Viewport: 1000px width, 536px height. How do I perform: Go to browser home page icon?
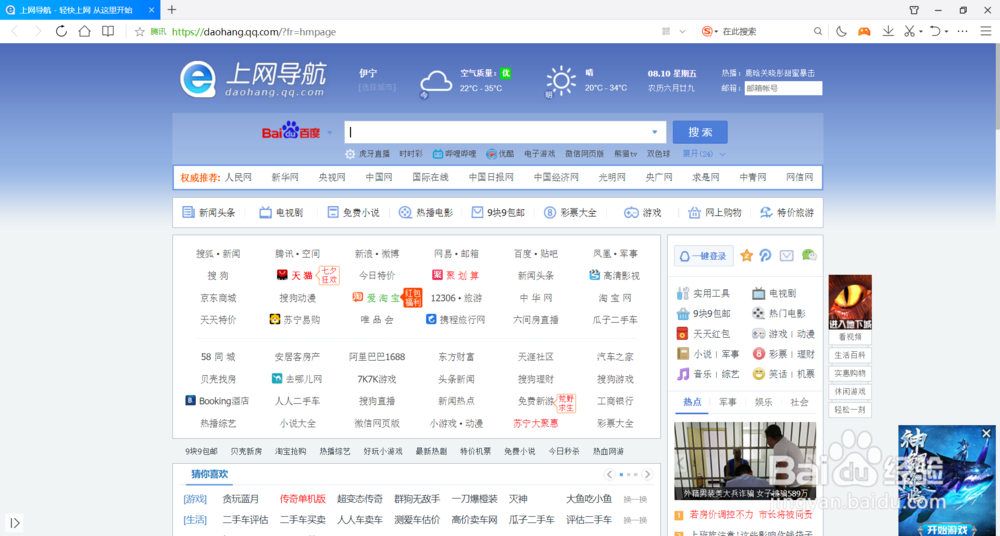(84, 31)
